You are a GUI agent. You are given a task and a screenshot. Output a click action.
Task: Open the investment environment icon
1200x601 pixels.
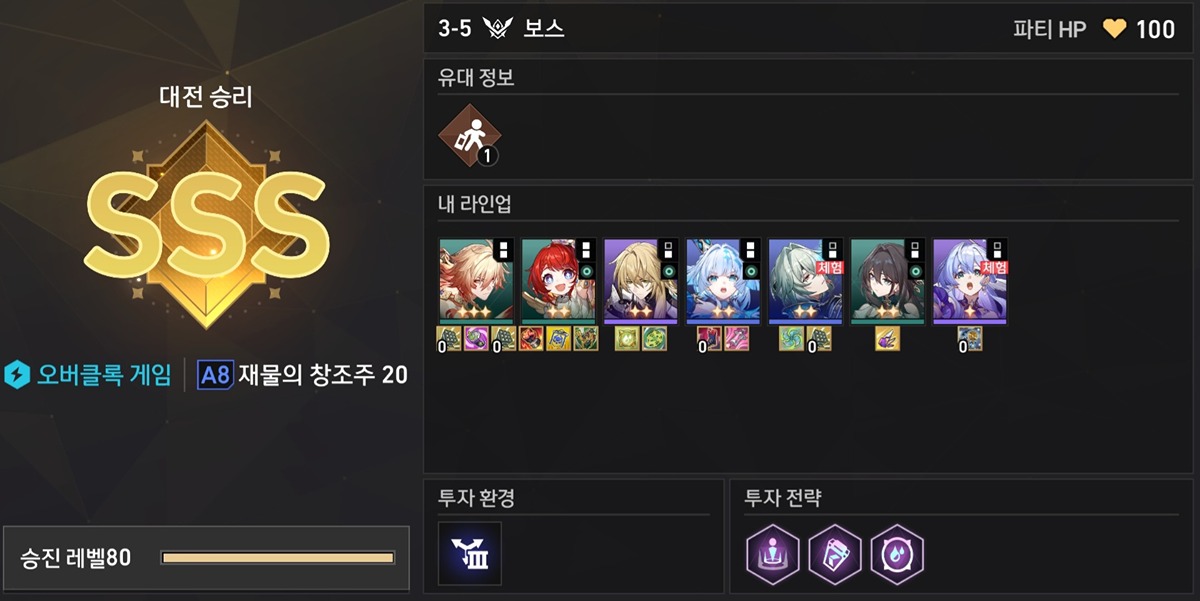(x=470, y=553)
